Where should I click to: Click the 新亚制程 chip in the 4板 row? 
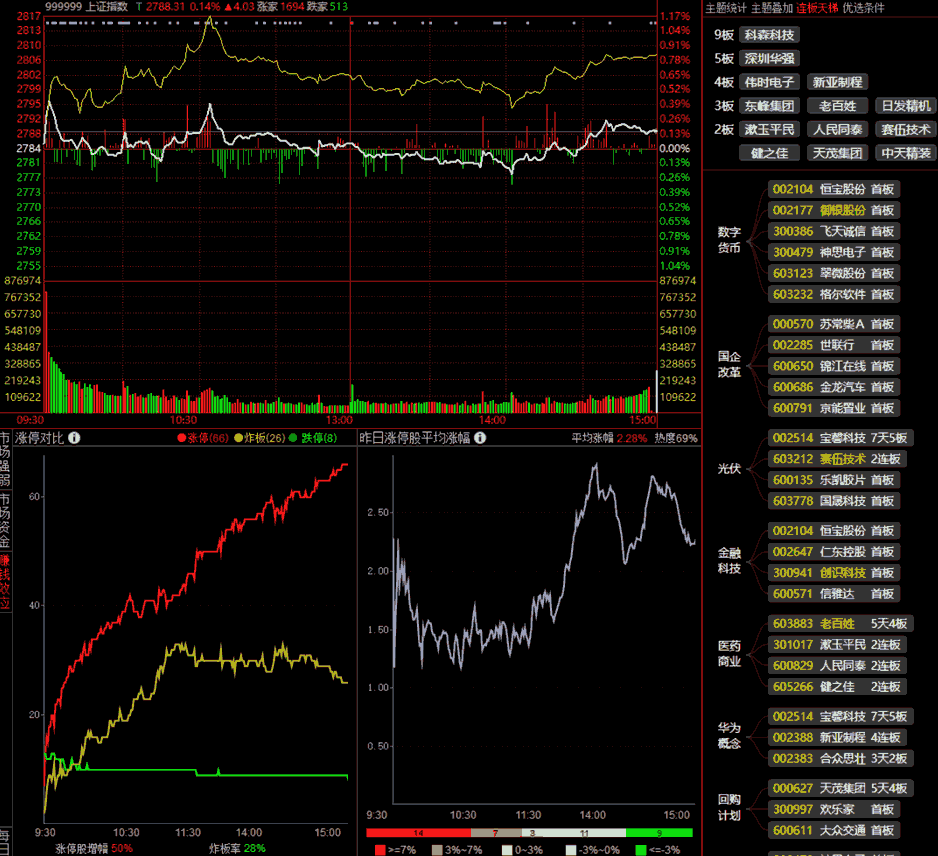(838, 82)
